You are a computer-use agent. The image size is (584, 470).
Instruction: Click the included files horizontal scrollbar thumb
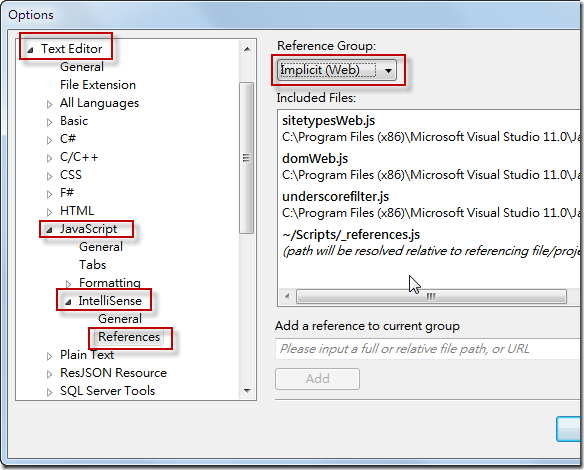[x=431, y=296]
